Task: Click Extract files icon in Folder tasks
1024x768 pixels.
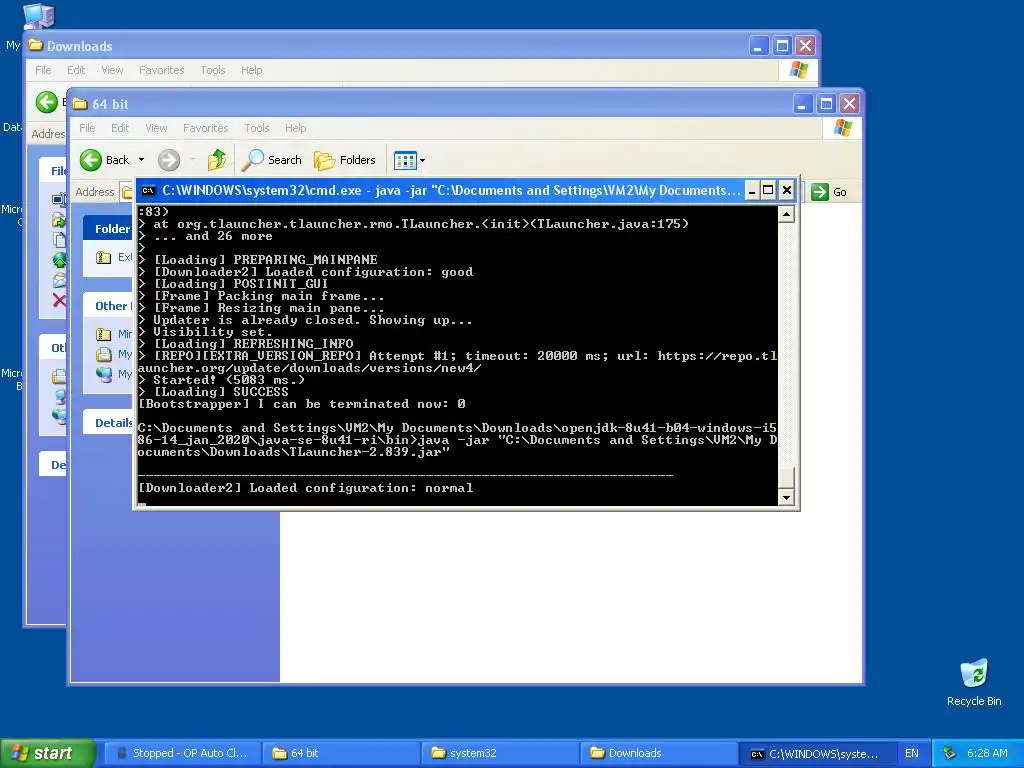Action: (x=103, y=257)
